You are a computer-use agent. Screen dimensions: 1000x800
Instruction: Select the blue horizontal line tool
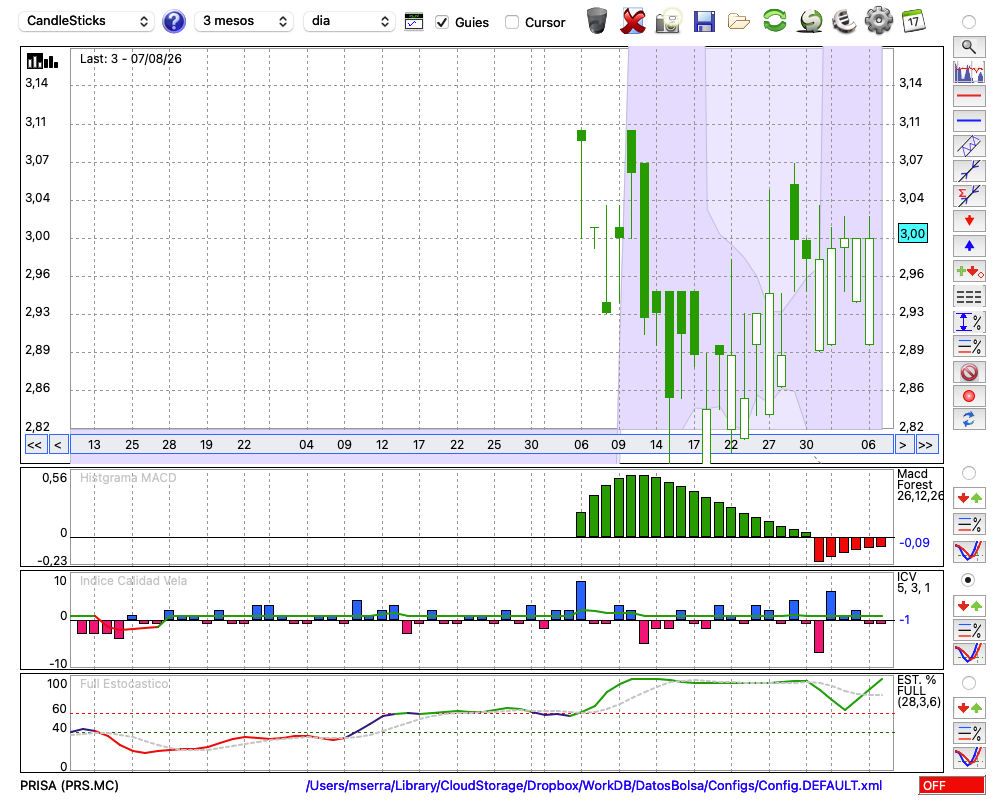pos(969,121)
